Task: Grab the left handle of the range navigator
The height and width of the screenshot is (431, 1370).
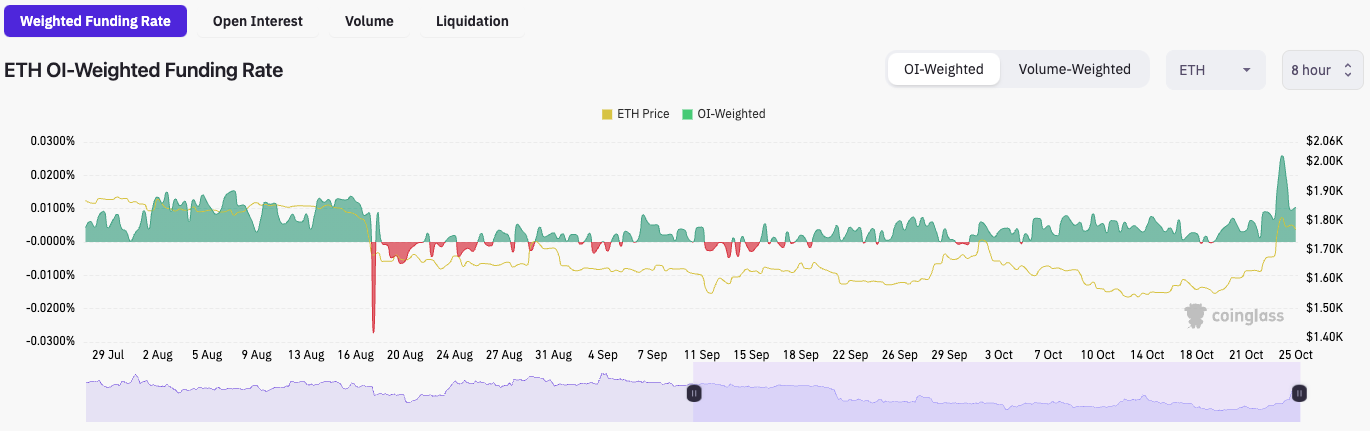Action: (x=694, y=393)
